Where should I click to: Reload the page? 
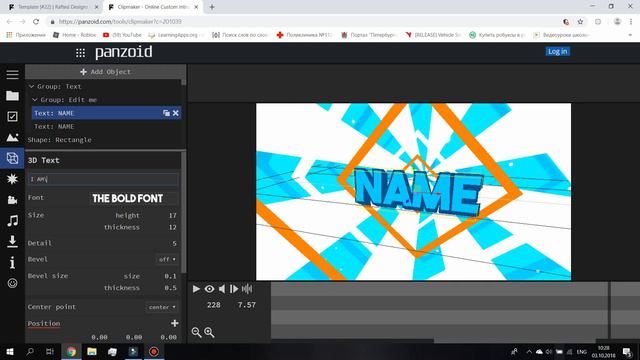[x=36, y=22]
